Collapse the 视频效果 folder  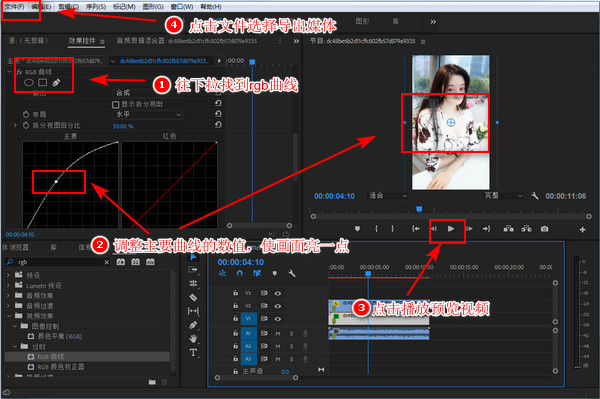[9, 316]
